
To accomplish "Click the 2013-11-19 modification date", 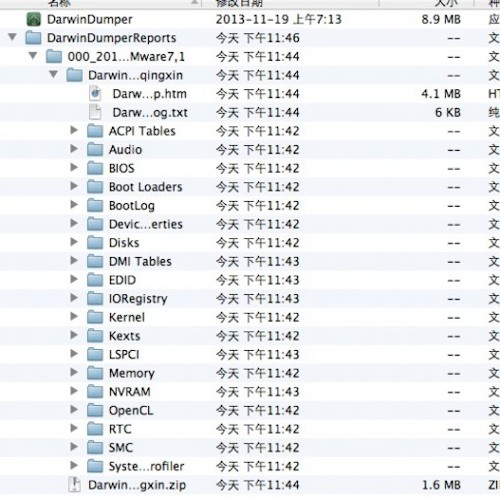I will click(x=252, y=19).
